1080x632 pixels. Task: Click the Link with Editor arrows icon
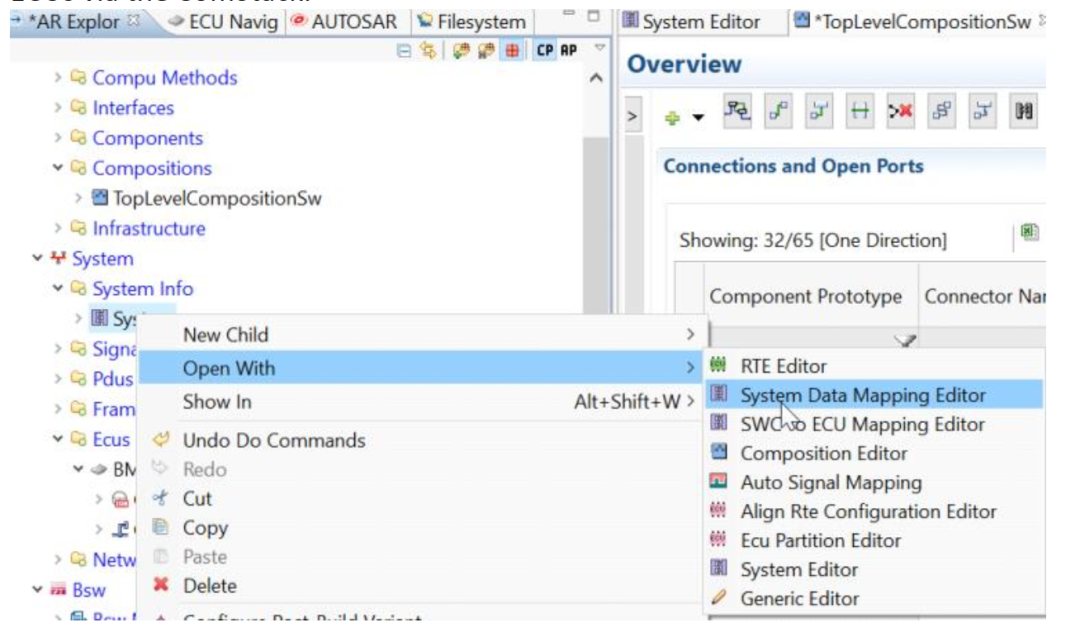point(428,50)
